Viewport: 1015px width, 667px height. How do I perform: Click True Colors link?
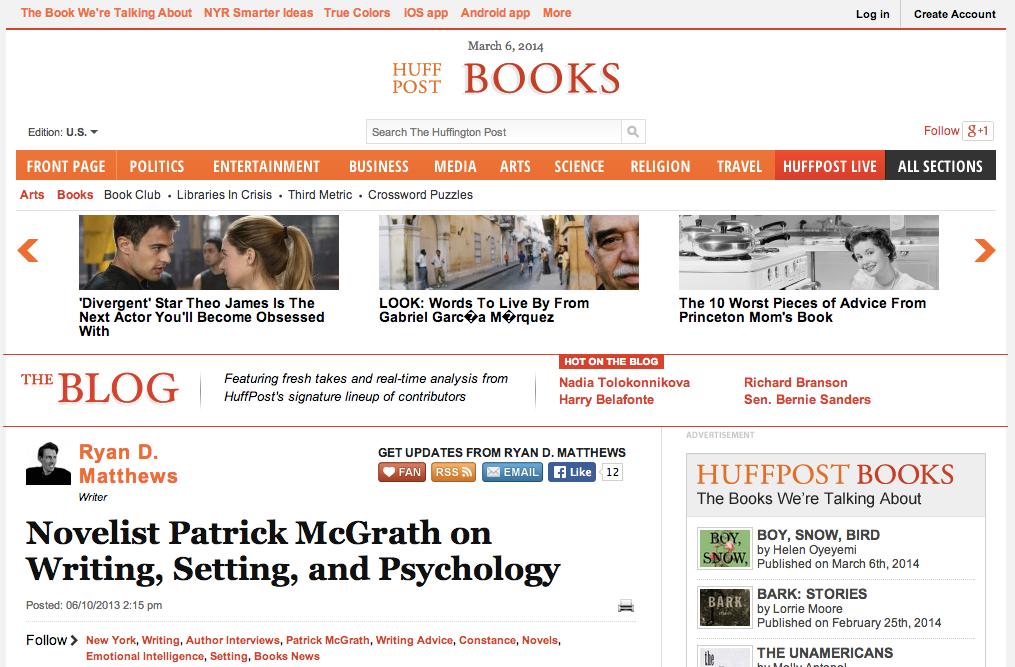(x=357, y=13)
